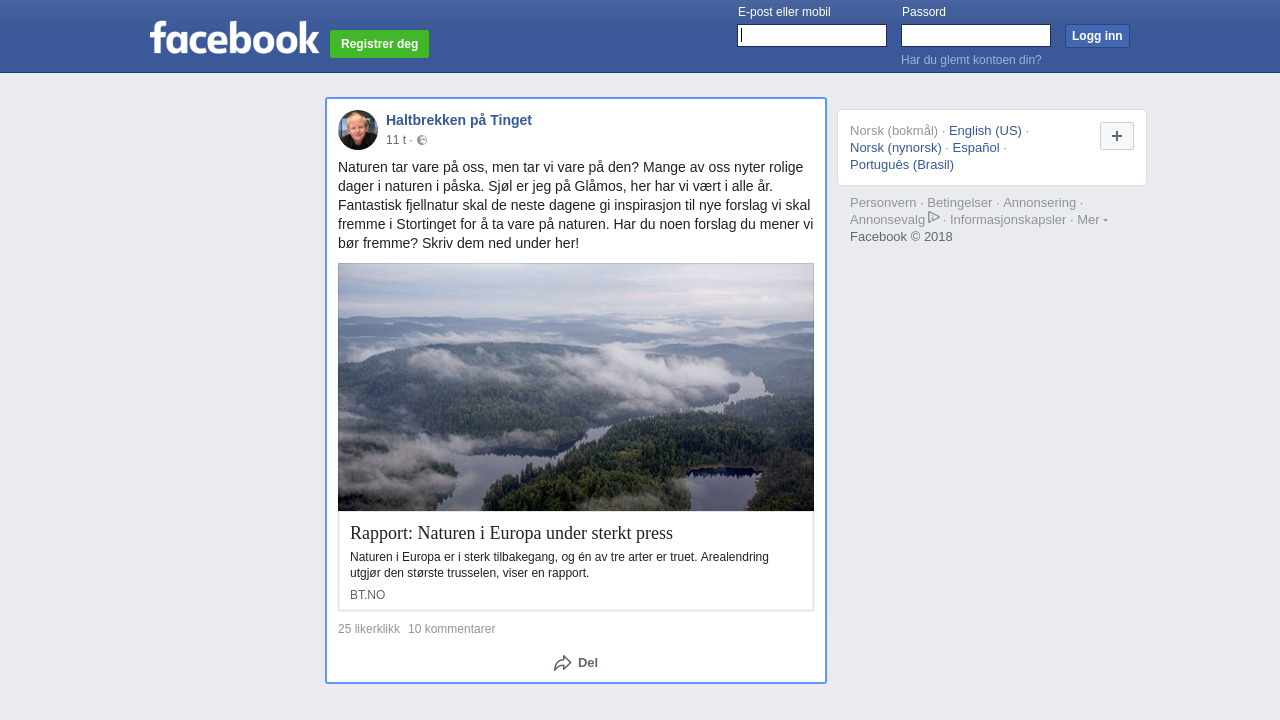Open the Personvern footer link
Screen dimensions: 1280x720
883,203
